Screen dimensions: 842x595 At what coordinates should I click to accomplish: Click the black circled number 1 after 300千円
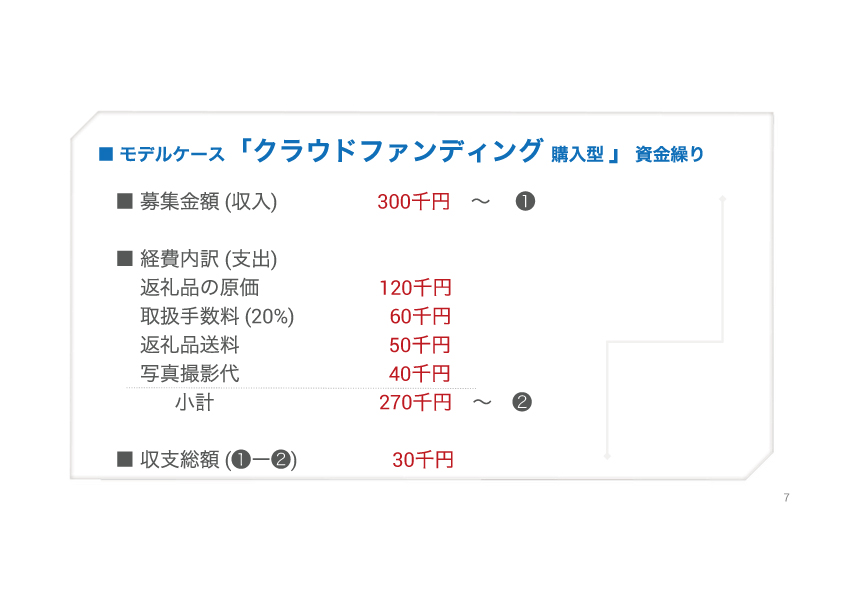(525, 201)
